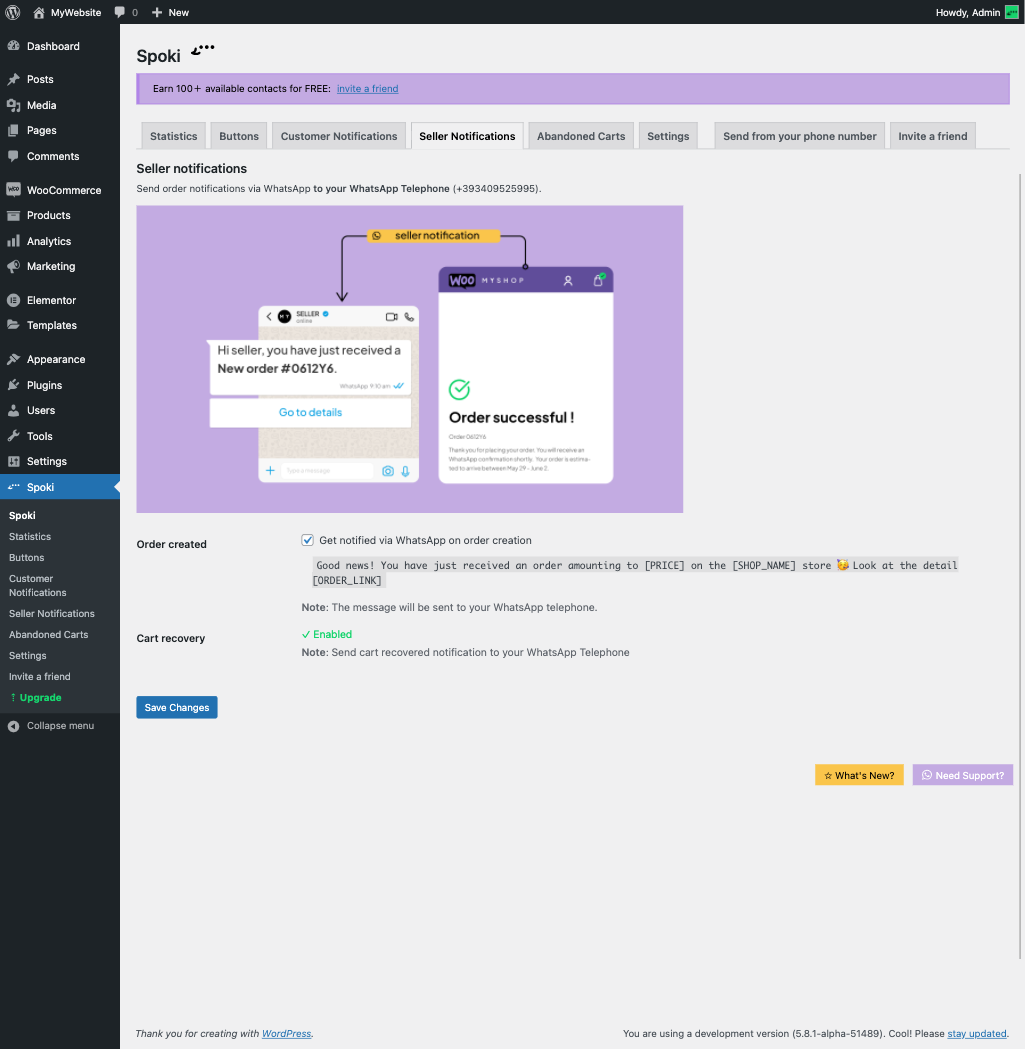Click the Collapse menu arrow icon
This screenshot has width=1025, height=1049.
tap(13, 726)
